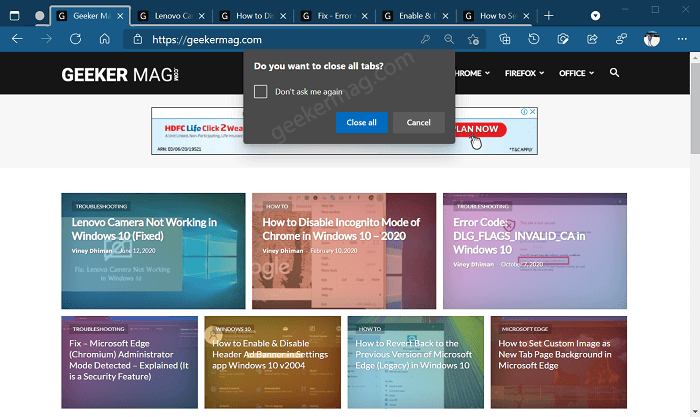Click the round profile circle in the tab bar
700x417 pixels.
40,16
